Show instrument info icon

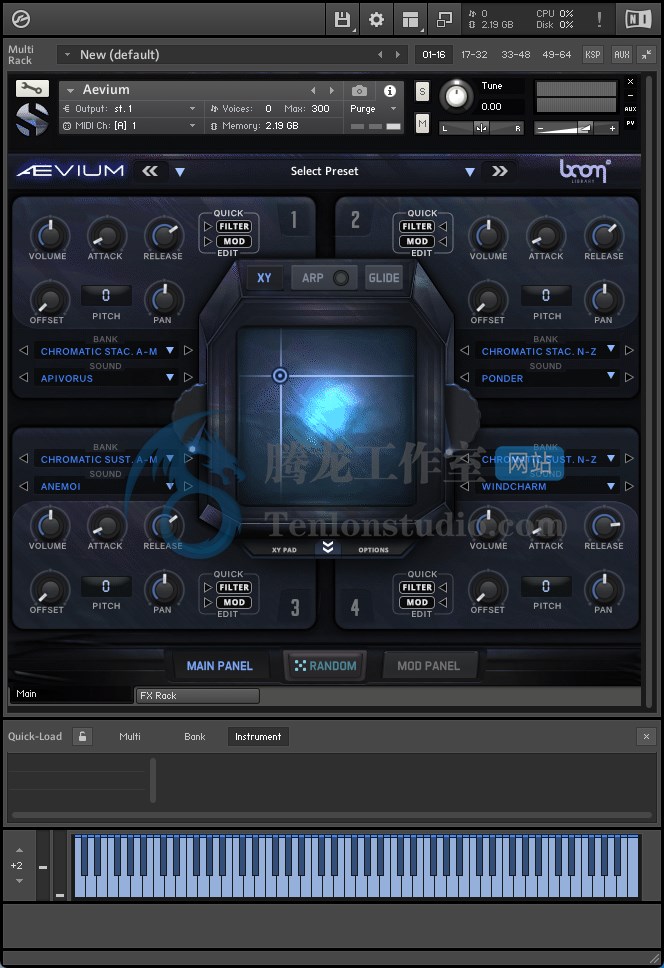(389, 91)
